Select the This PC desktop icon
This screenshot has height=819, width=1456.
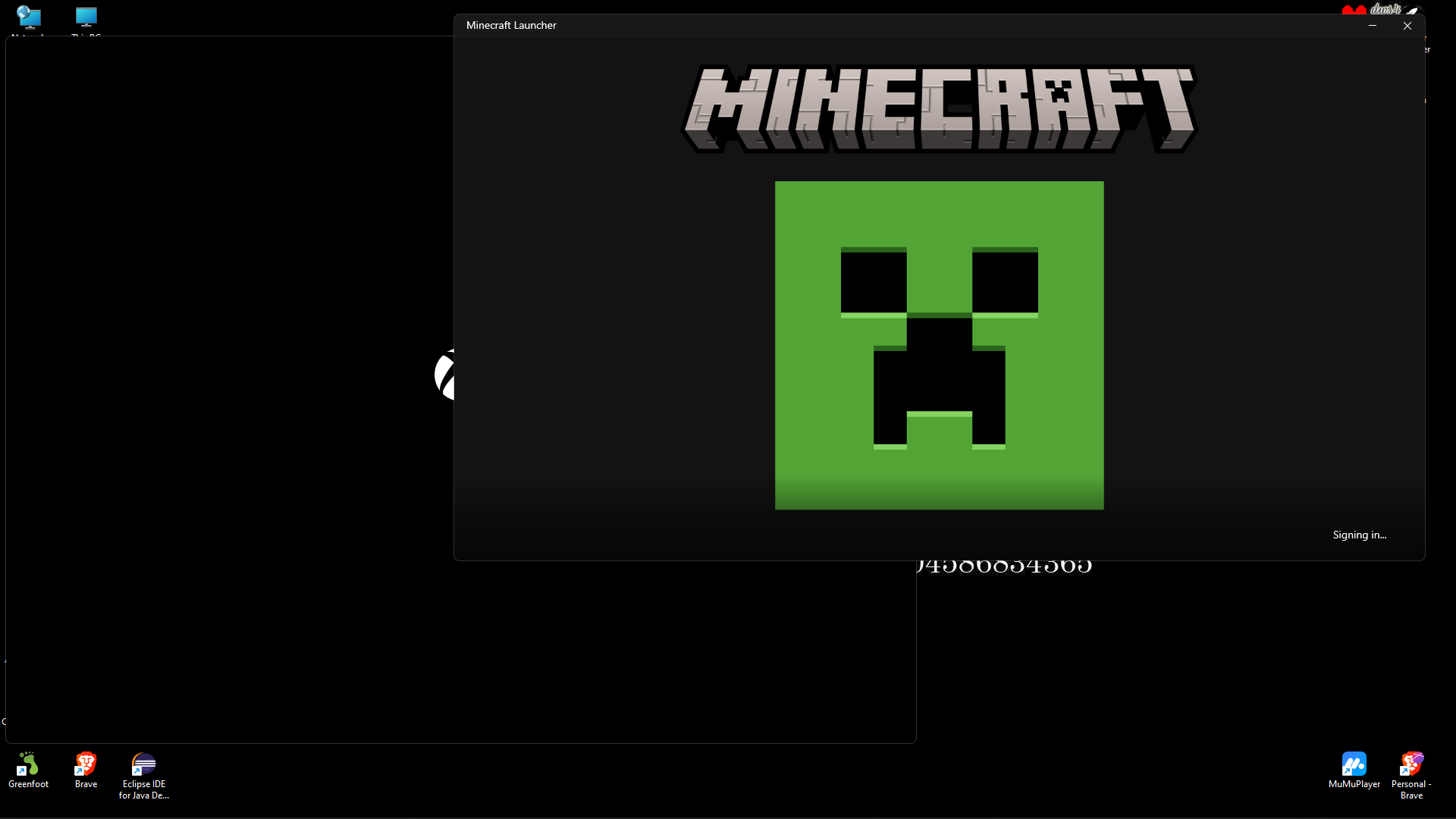click(x=86, y=20)
